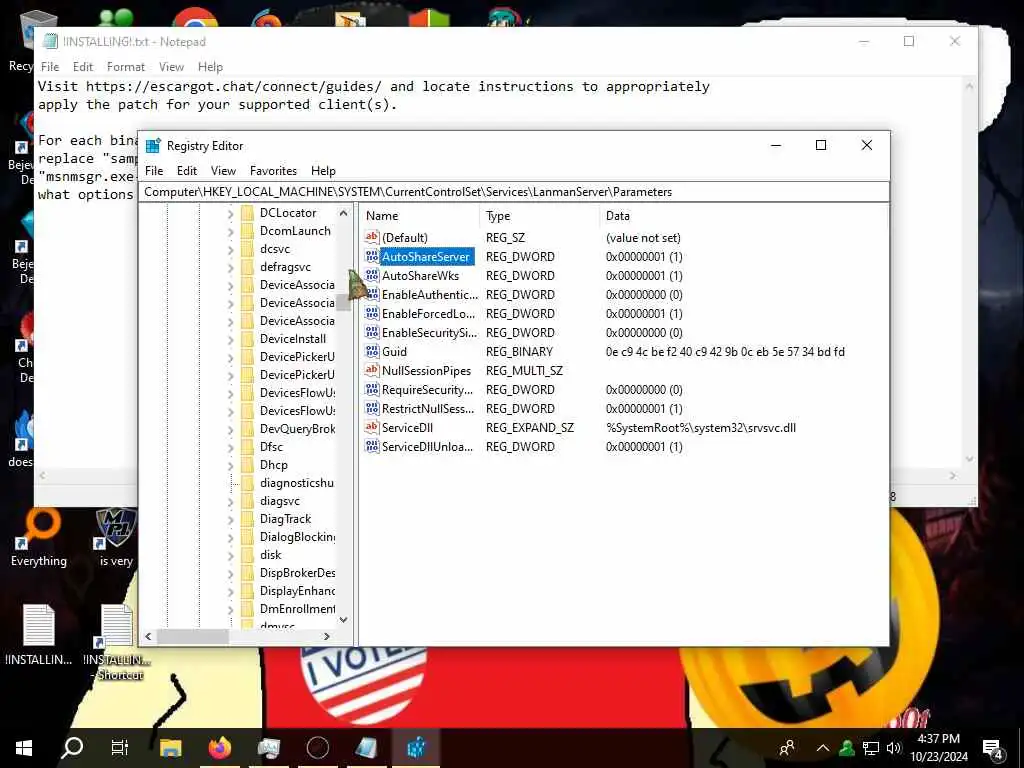Click the Guid binary value icon
Image resolution: width=1024 pixels, height=768 pixels.
tap(372, 351)
